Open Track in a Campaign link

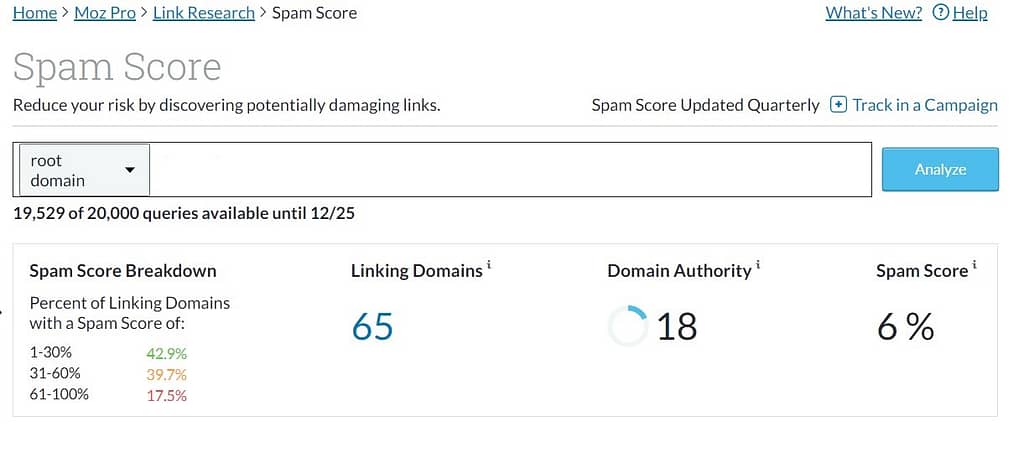[925, 105]
